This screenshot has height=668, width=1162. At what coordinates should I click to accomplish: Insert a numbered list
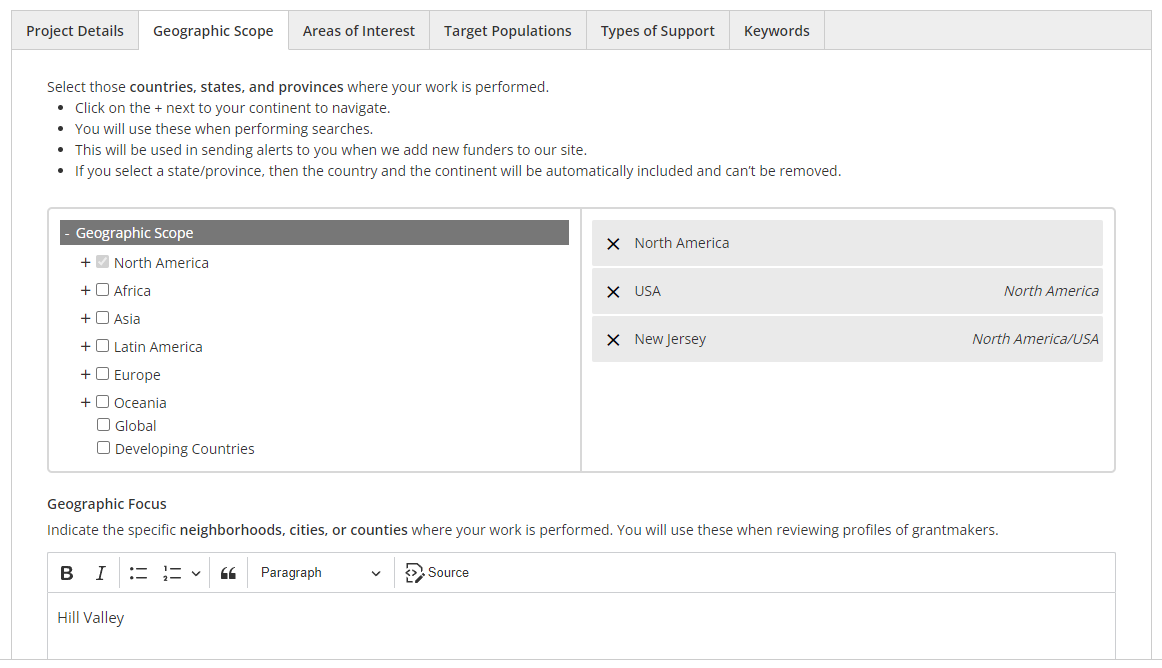[172, 573]
